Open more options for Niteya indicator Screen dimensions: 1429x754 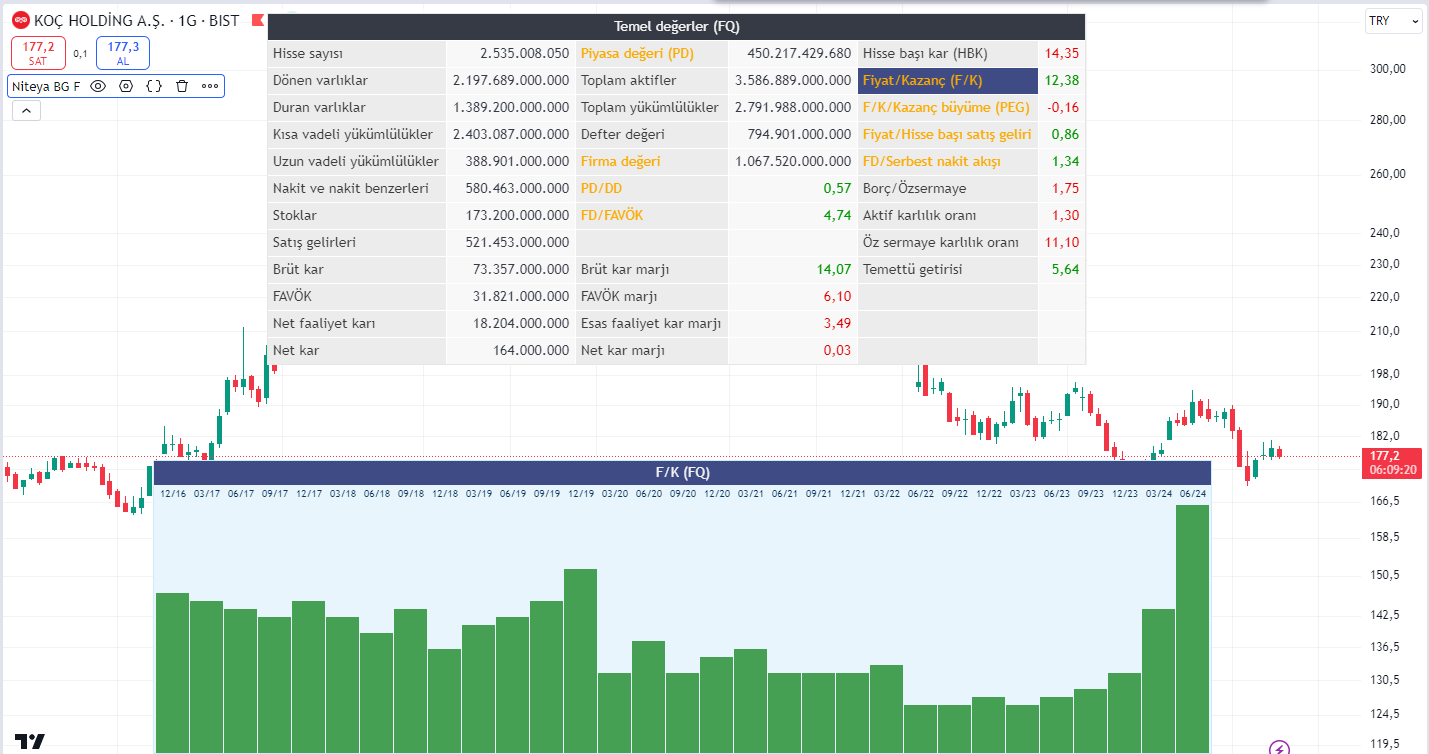tap(209, 86)
